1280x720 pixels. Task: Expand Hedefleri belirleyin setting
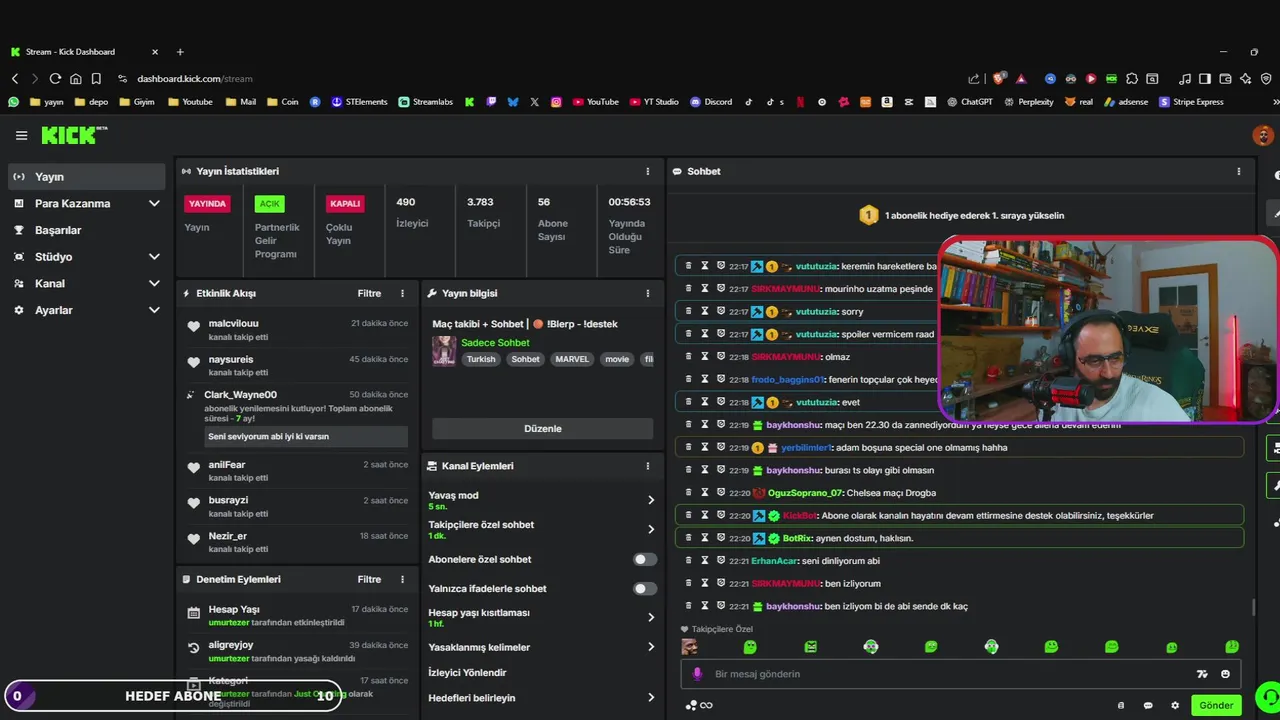pos(651,697)
